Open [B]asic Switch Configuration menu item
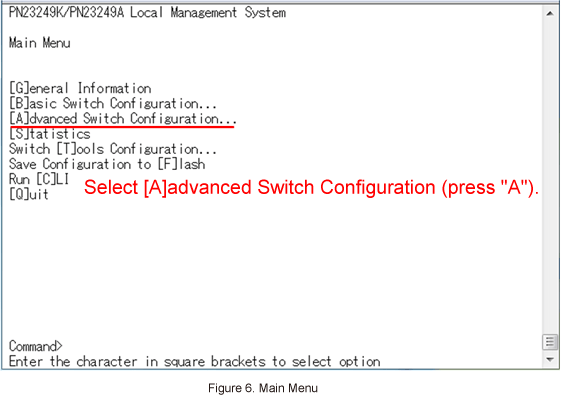The height and width of the screenshot is (410, 561). pyautogui.click(x=113, y=104)
